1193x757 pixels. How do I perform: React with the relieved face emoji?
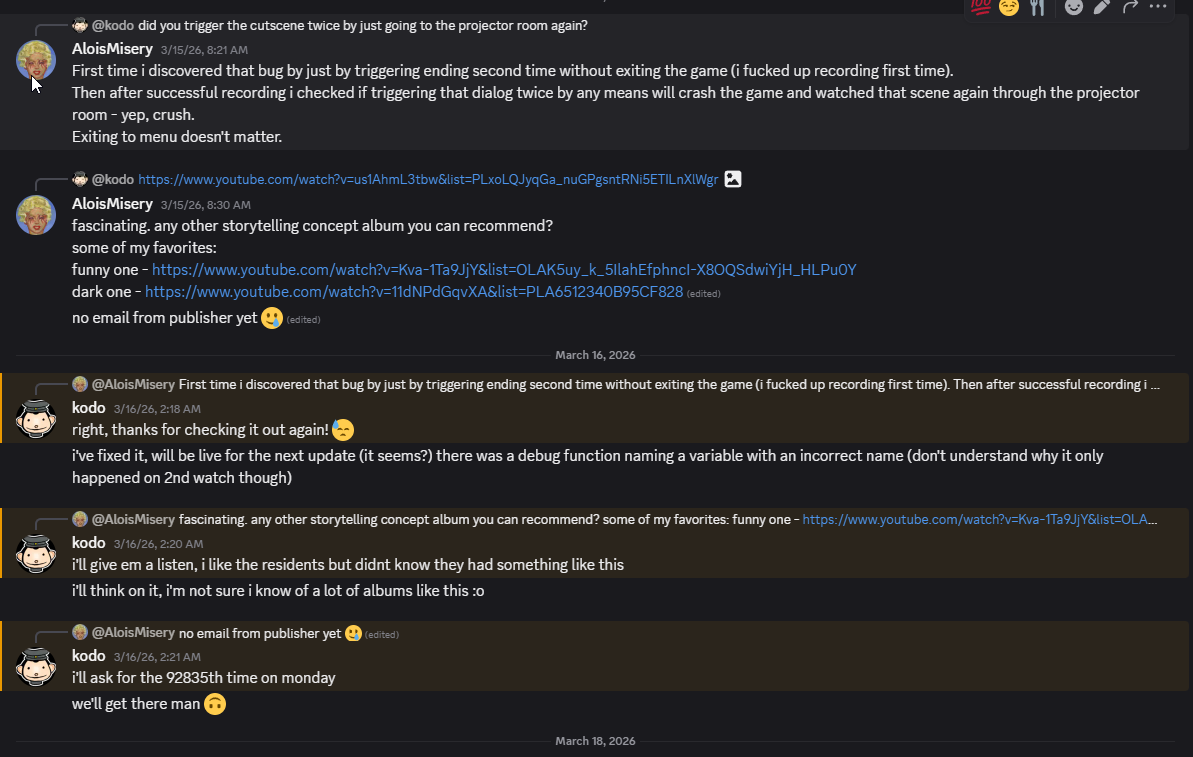[x=1009, y=6]
